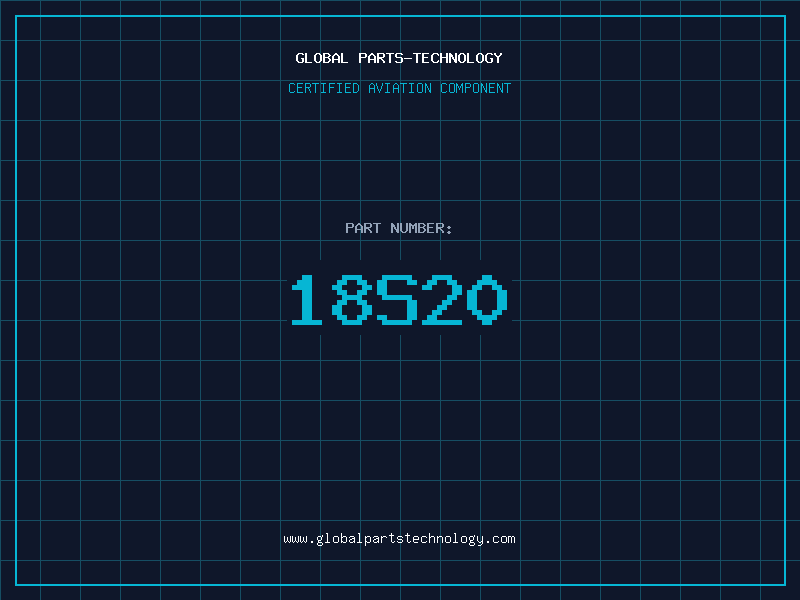800x600 pixels.
Task: Open the www.globalpartstechnology.com link
Action: pyautogui.click(x=399, y=539)
